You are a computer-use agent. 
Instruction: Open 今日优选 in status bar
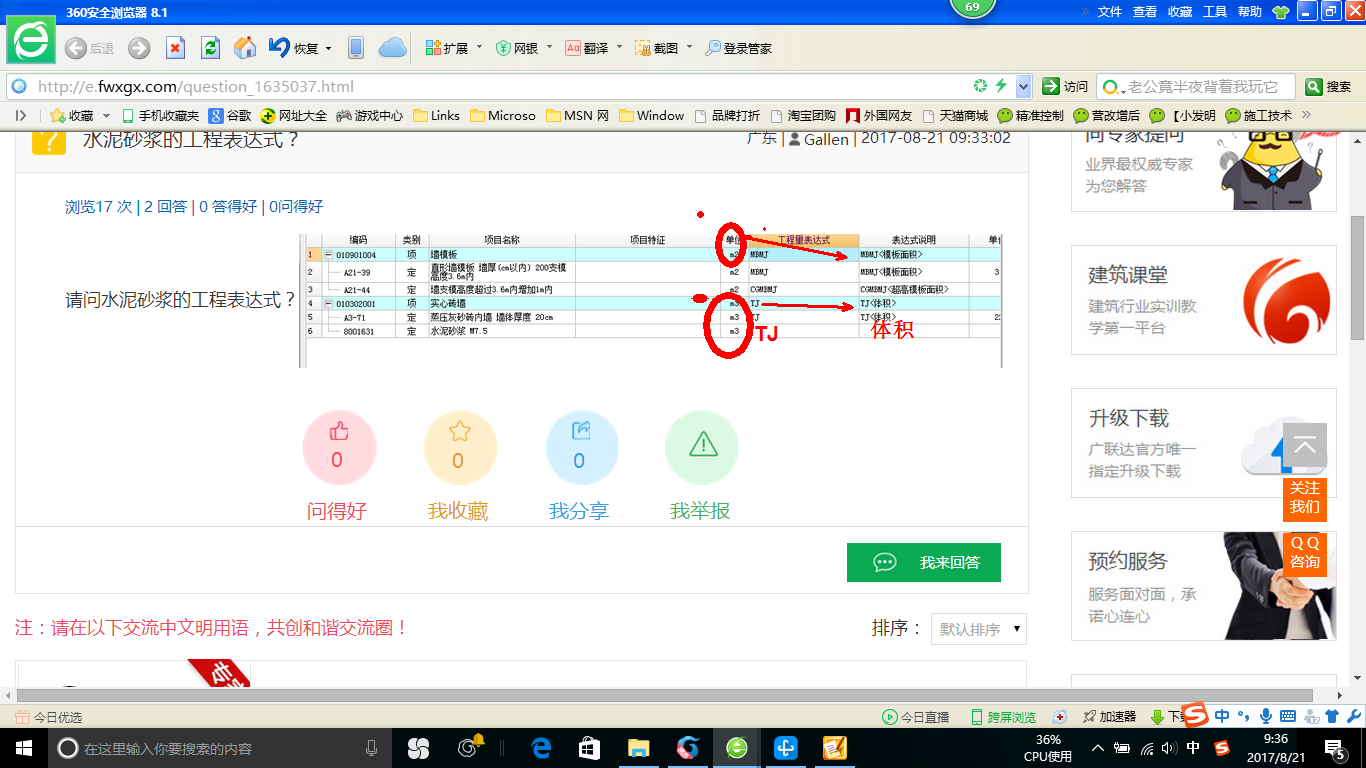(49, 717)
